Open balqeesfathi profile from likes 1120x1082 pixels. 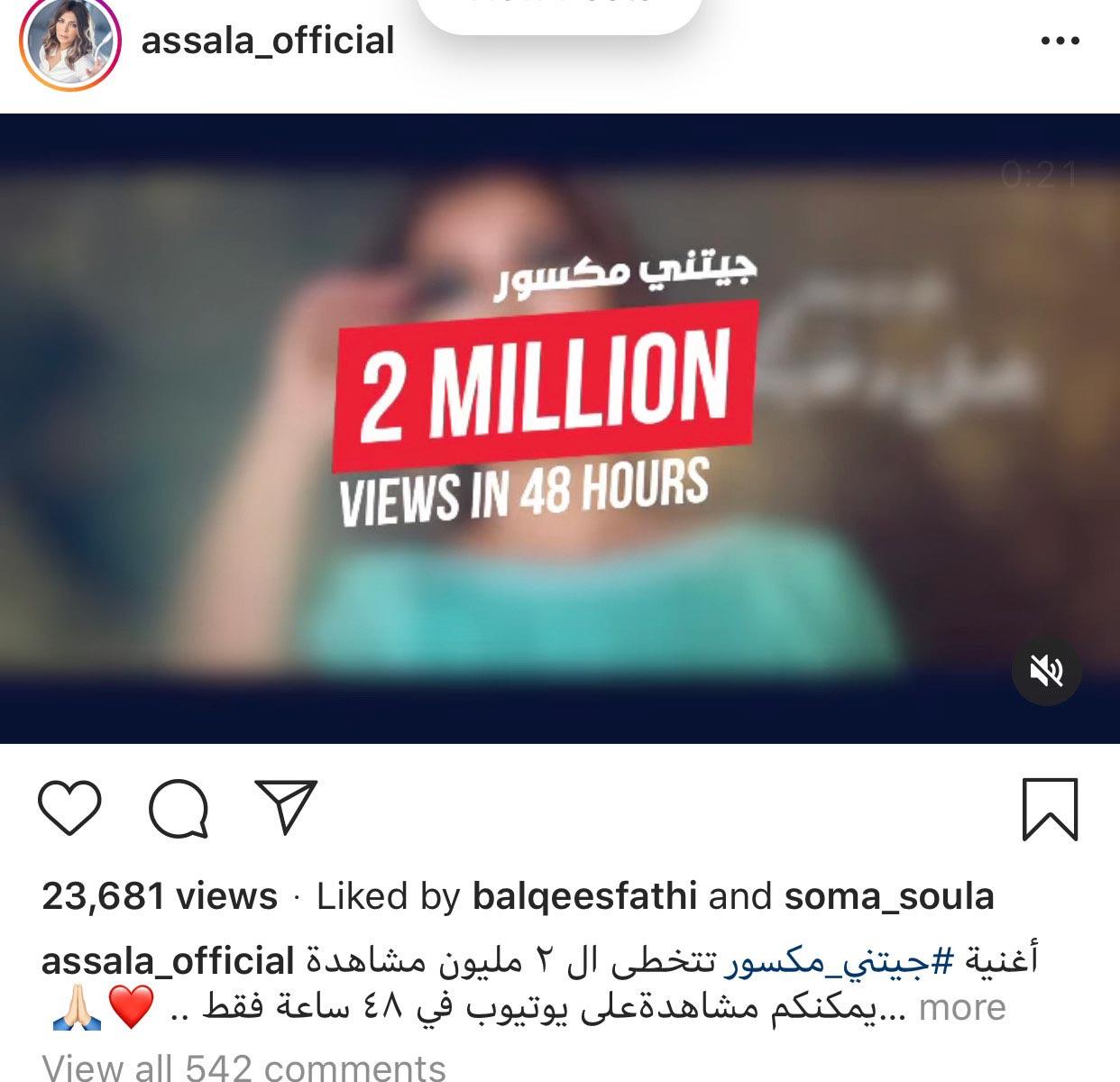pos(584,896)
